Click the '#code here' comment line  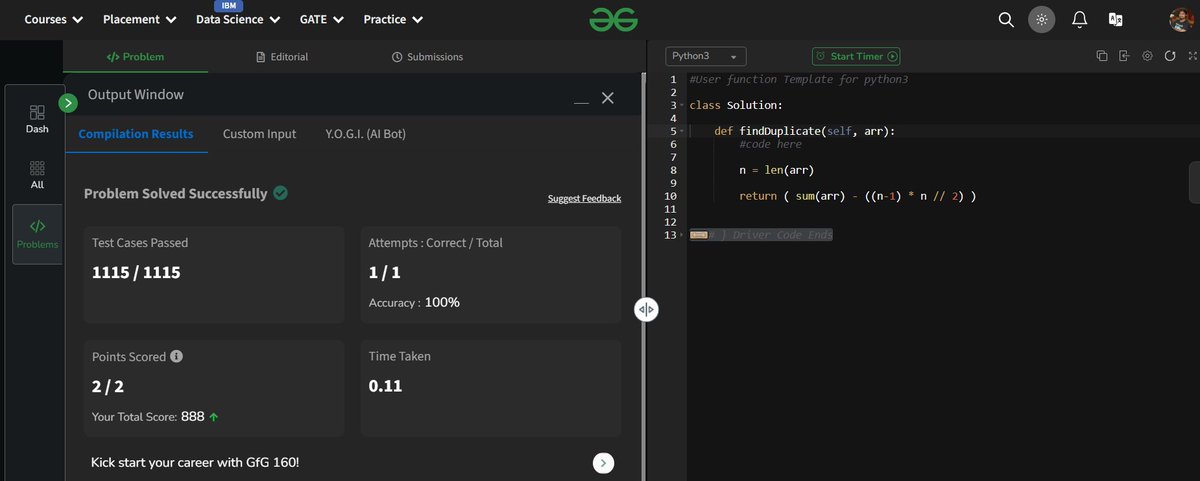[770, 144]
